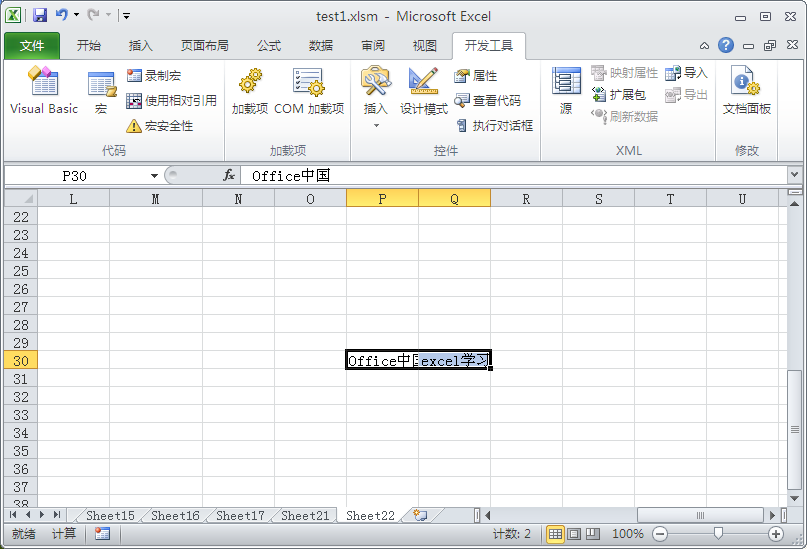Insert a new worksheet tab icon
This screenshot has width=807, height=549.
click(x=420, y=516)
